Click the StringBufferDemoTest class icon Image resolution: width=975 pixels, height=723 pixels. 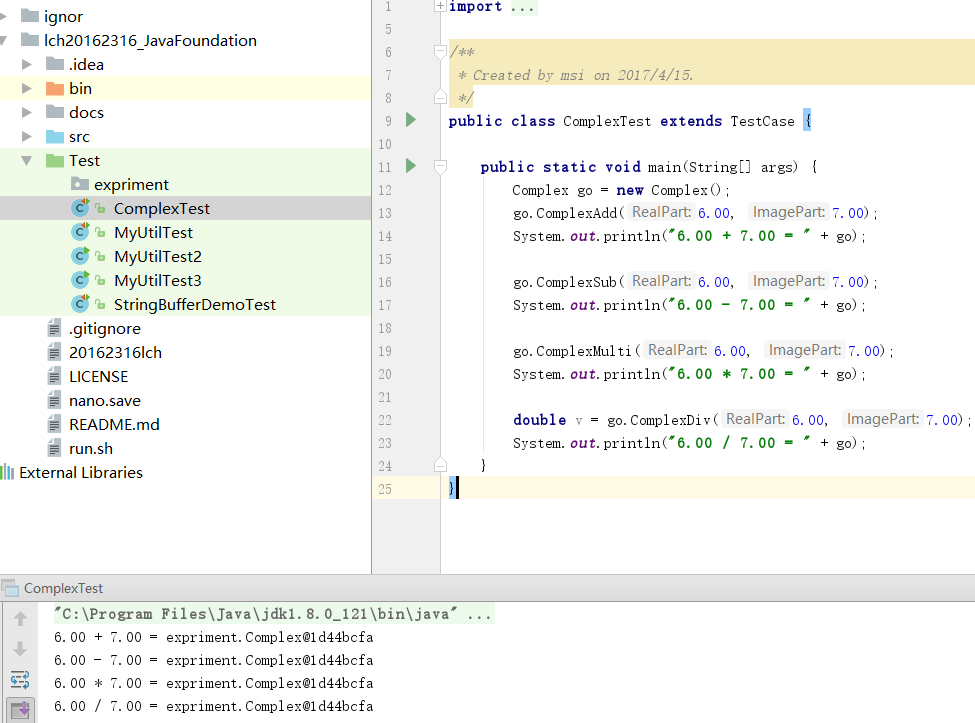pyautogui.click(x=80, y=304)
